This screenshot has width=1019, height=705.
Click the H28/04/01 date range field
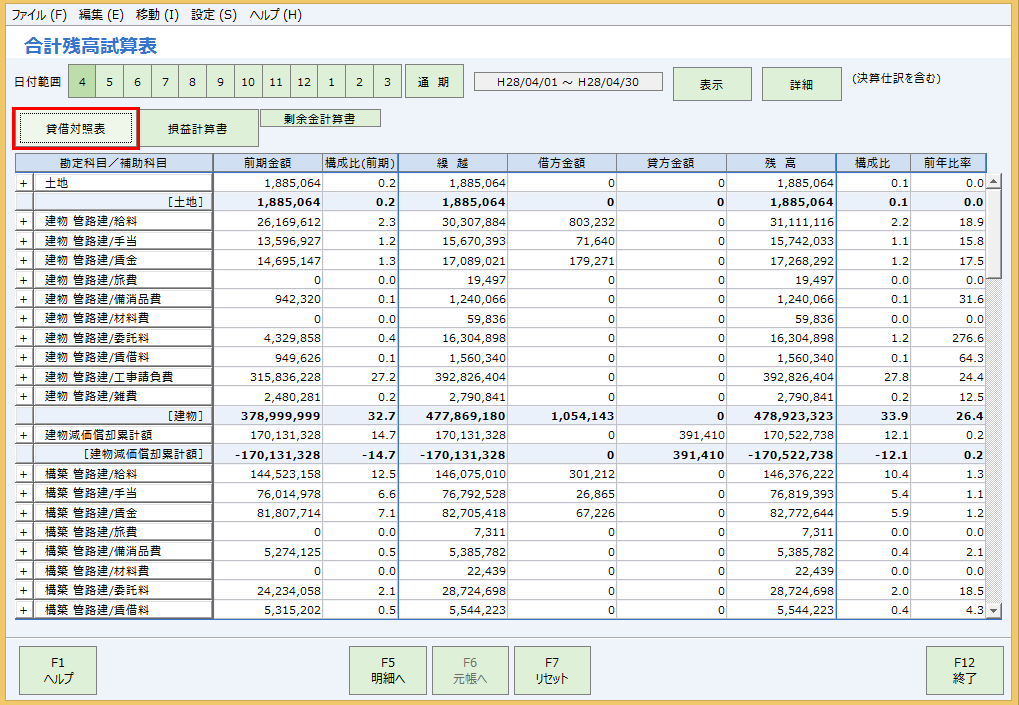568,84
